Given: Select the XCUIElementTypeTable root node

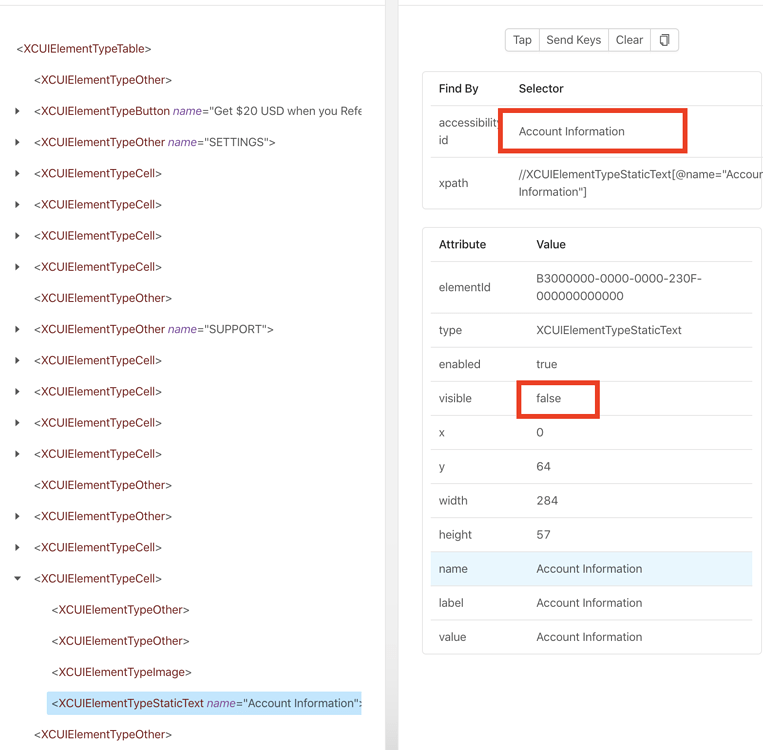Looking at the screenshot, I should tap(84, 48).
